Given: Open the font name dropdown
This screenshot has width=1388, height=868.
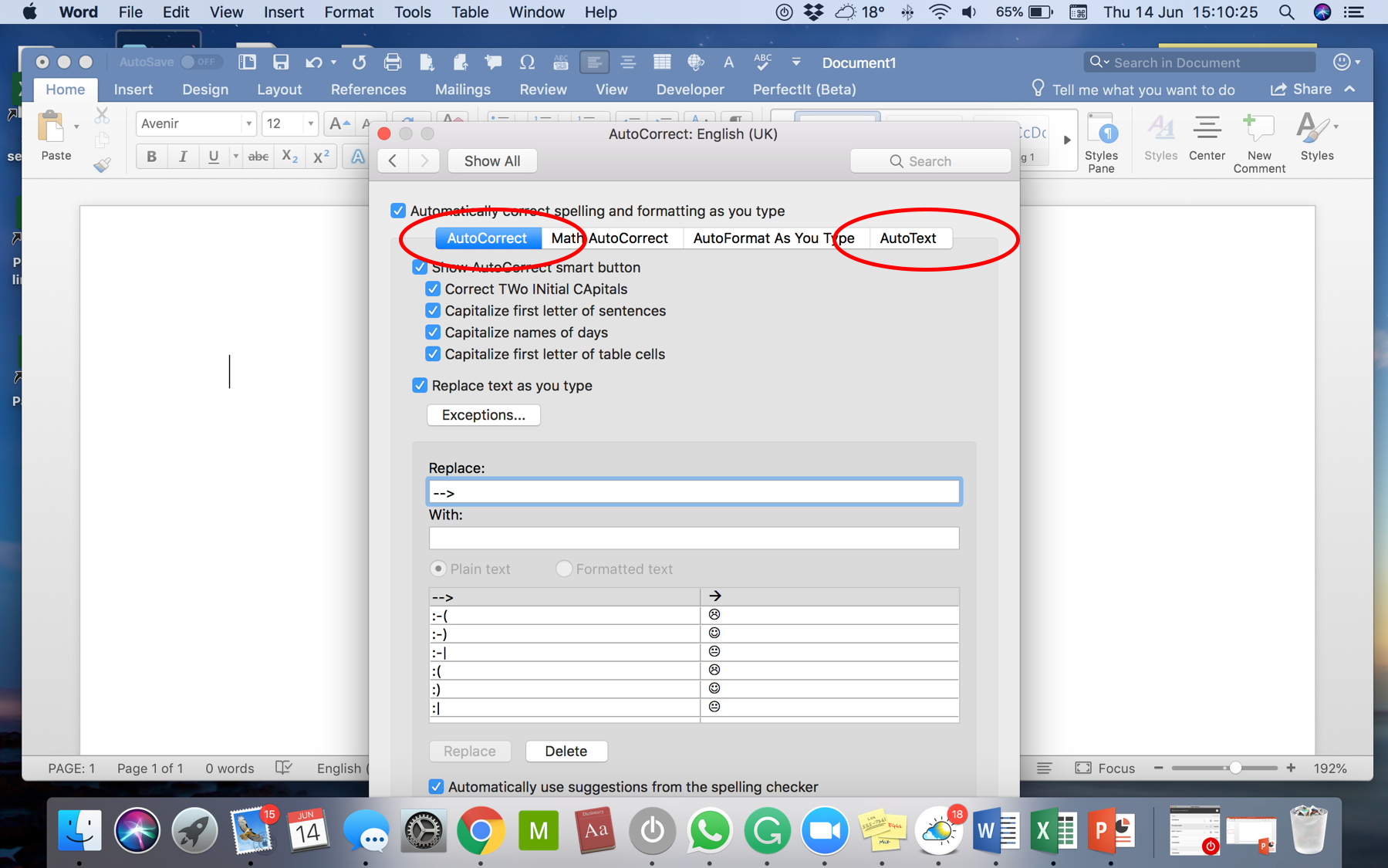Looking at the screenshot, I should click(248, 123).
